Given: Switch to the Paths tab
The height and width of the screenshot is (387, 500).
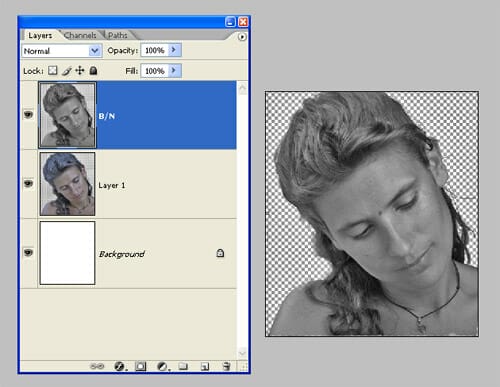Looking at the screenshot, I should click(118, 35).
